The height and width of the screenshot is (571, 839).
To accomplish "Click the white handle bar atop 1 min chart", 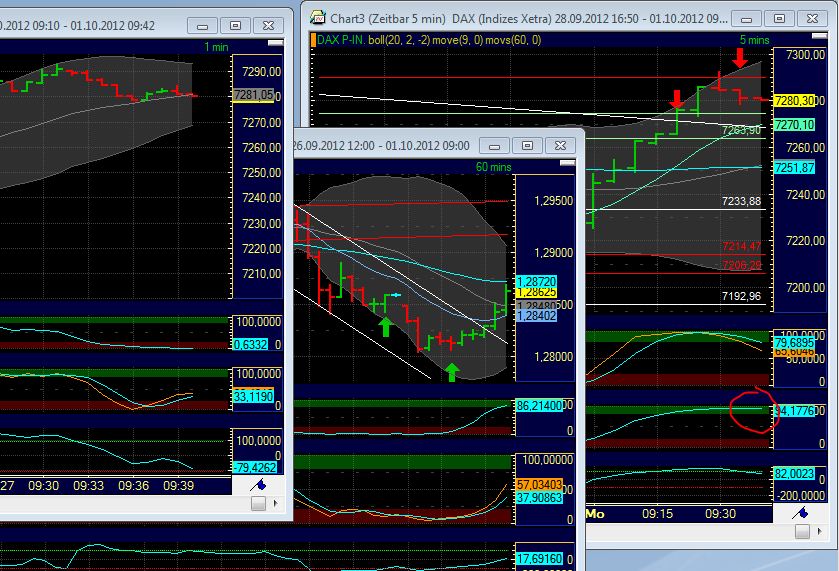I will [276, 42].
